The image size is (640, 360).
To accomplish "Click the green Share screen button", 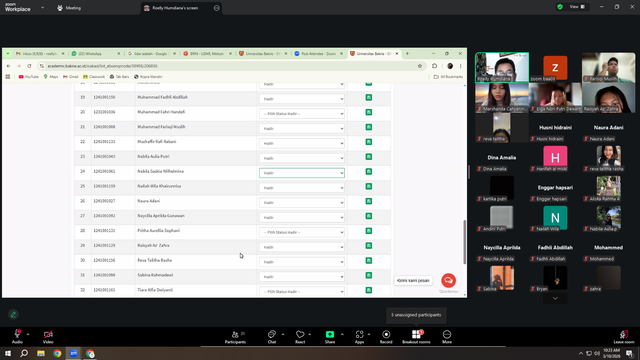I will 330,337.
